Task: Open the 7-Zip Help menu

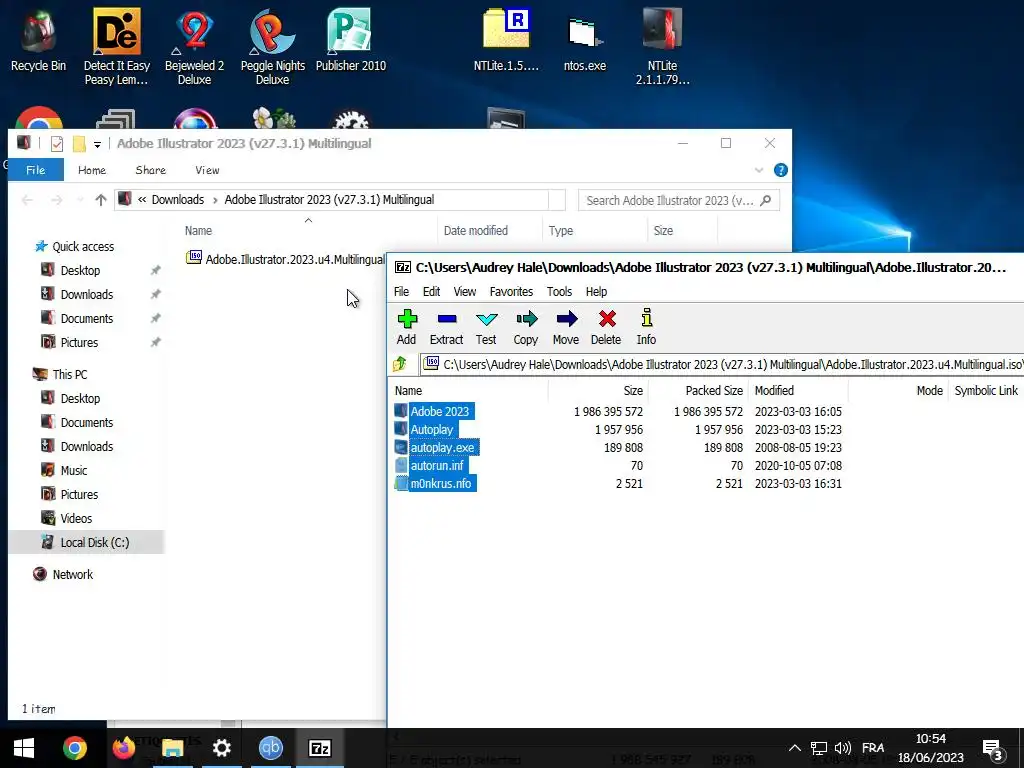Action: [596, 291]
